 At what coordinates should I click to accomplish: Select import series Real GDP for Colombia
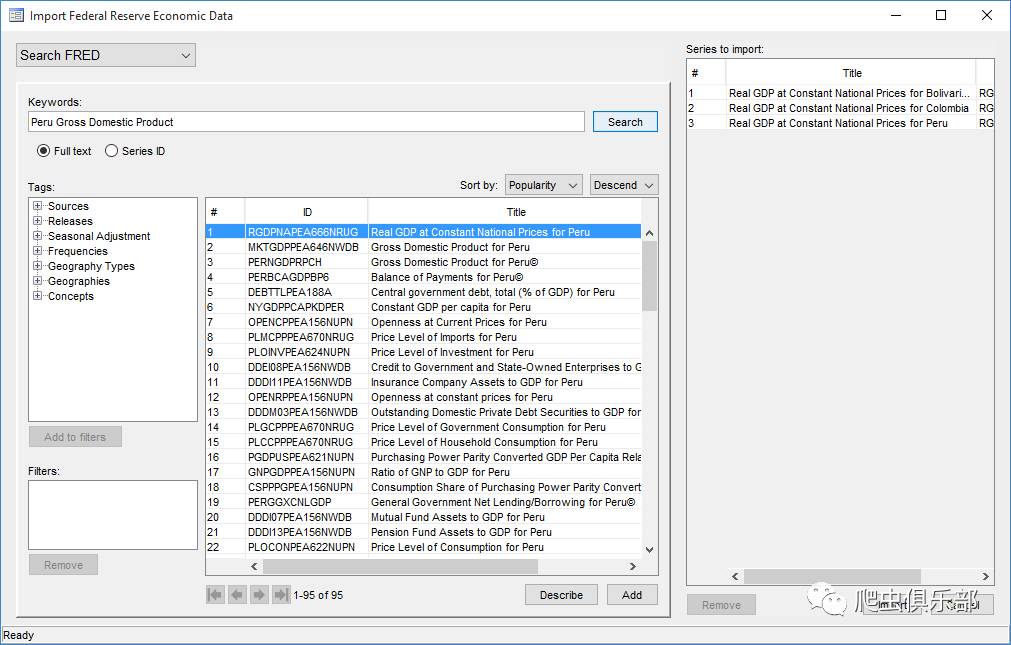pyautogui.click(x=840, y=108)
